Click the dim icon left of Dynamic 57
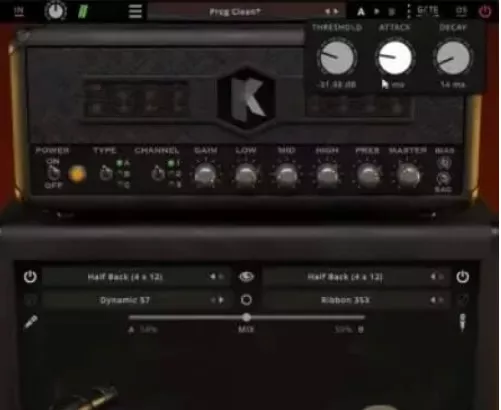Image resolution: width=501 pixels, height=410 pixels. [x=30, y=300]
